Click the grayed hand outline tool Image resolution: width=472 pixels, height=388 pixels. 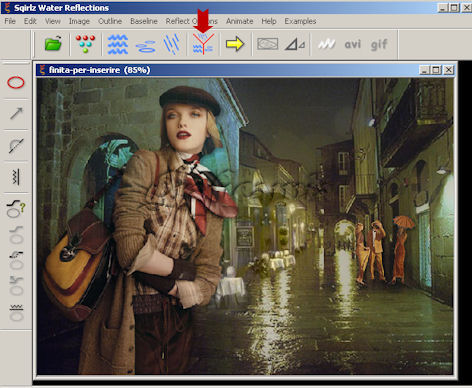tap(16, 260)
